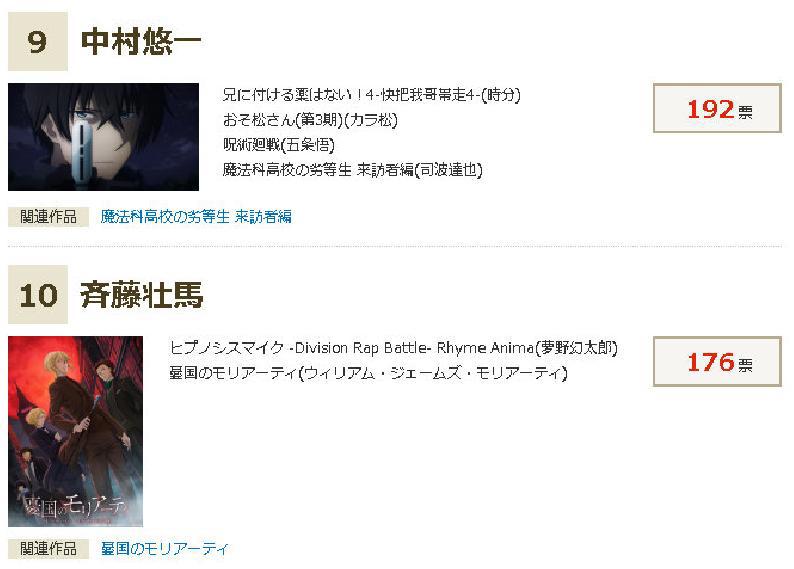This screenshot has width=794, height=569.
Task: Click the 192票 vote count box
Action: coord(717,108)
